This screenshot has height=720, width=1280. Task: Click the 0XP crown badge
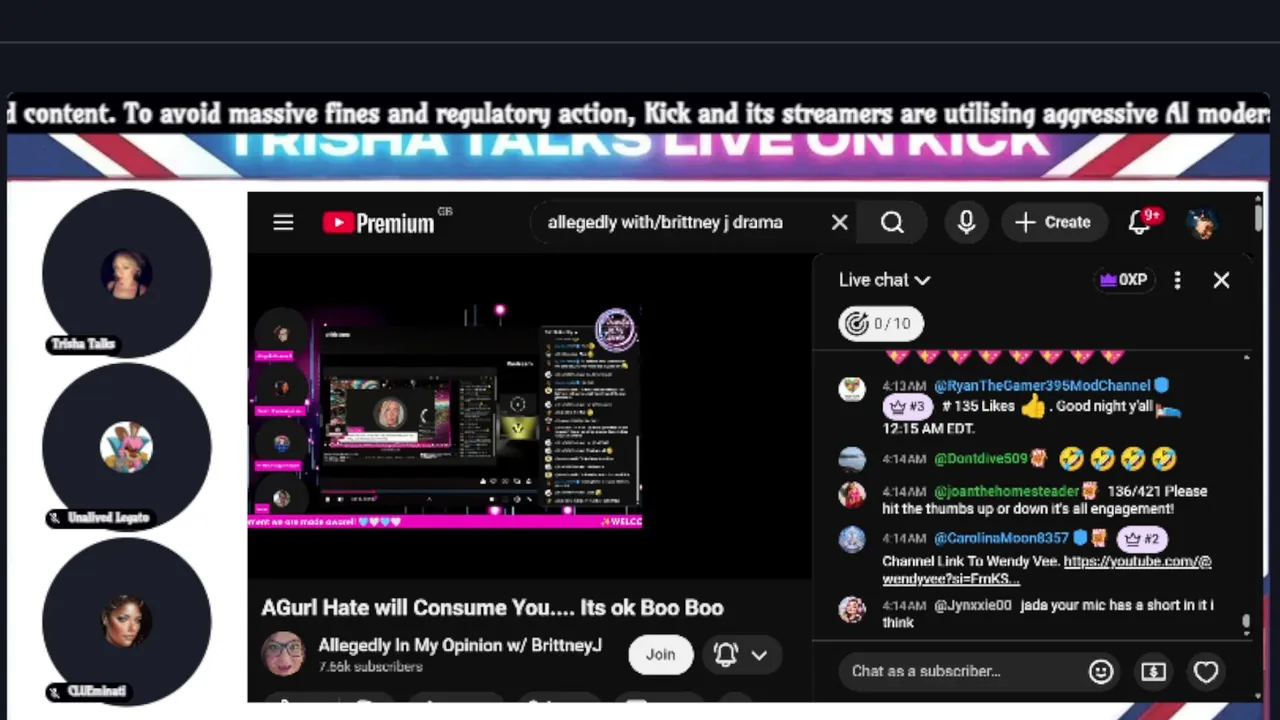point(1123,280)
